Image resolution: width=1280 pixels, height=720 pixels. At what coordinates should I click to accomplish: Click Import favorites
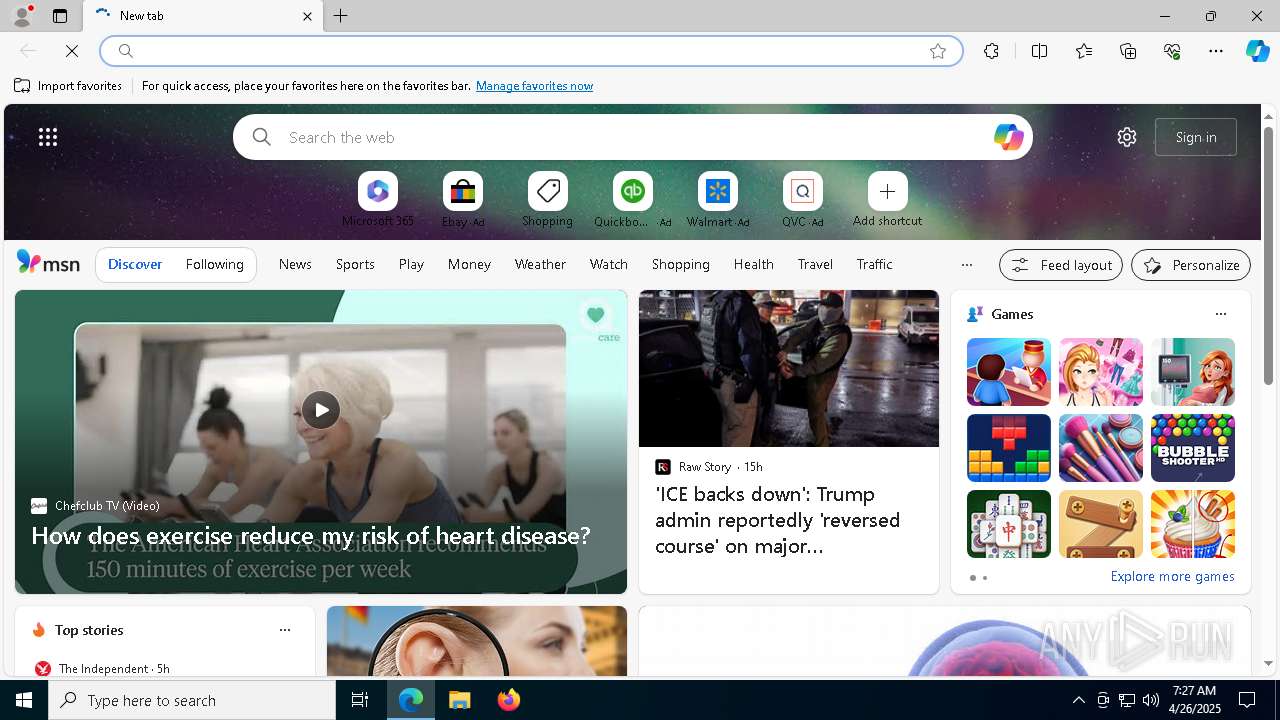tap(68, 86)
